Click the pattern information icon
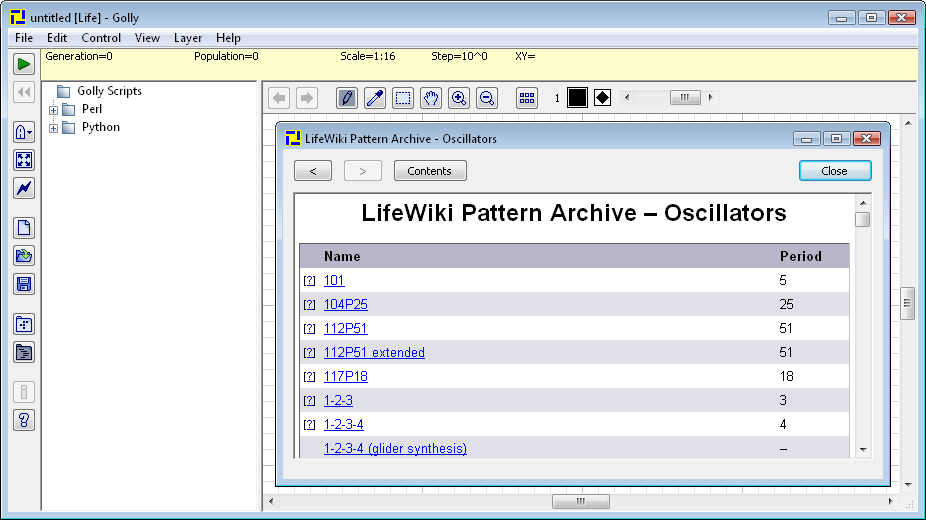 (24, 392)
